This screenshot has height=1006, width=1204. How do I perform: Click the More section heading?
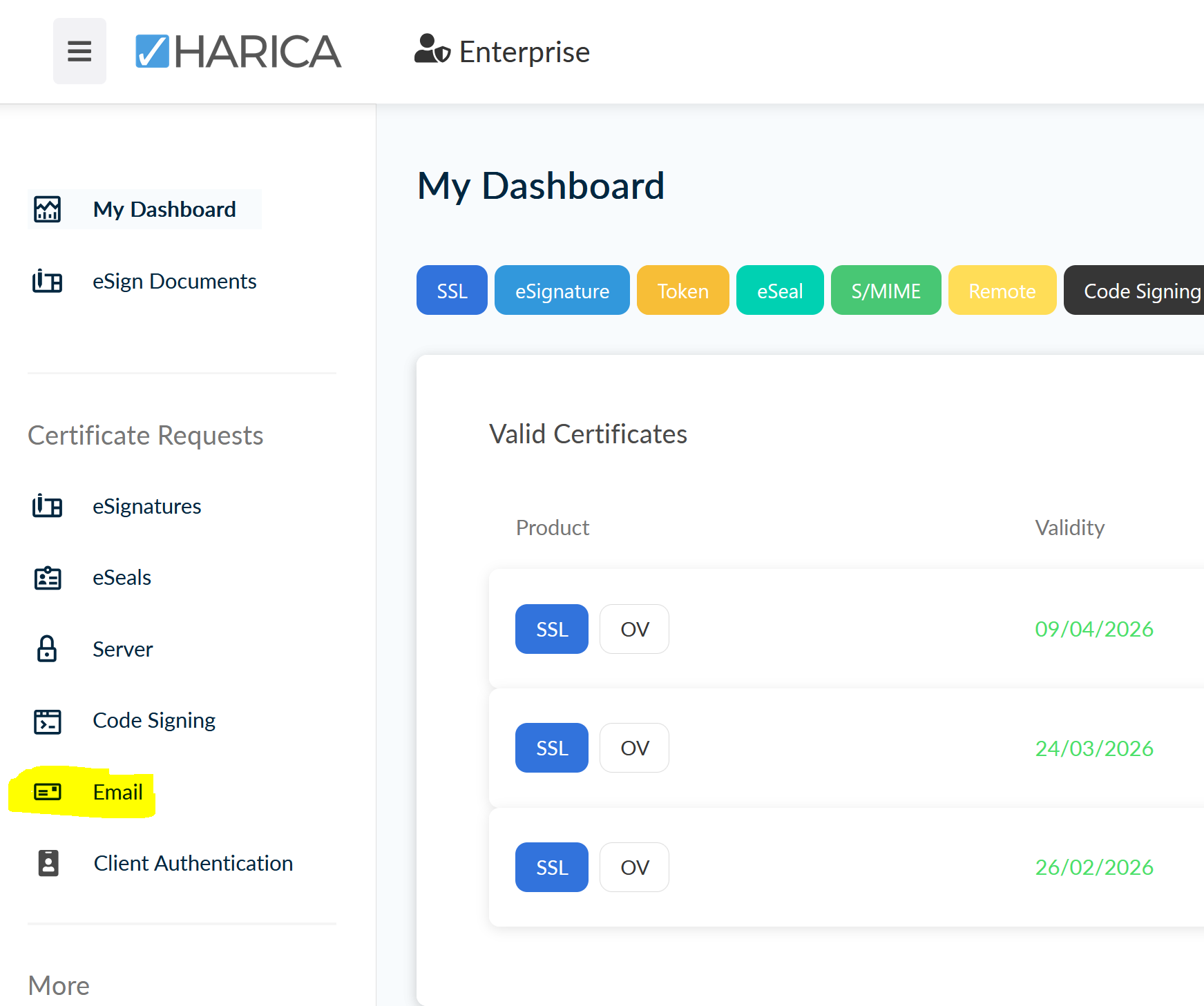click(59, 985)
